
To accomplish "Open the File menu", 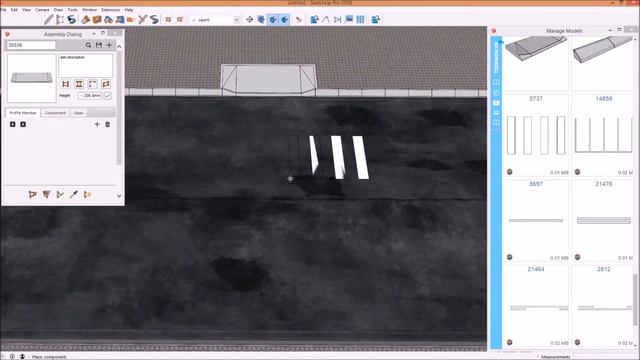I will click(x=3, y=9).
